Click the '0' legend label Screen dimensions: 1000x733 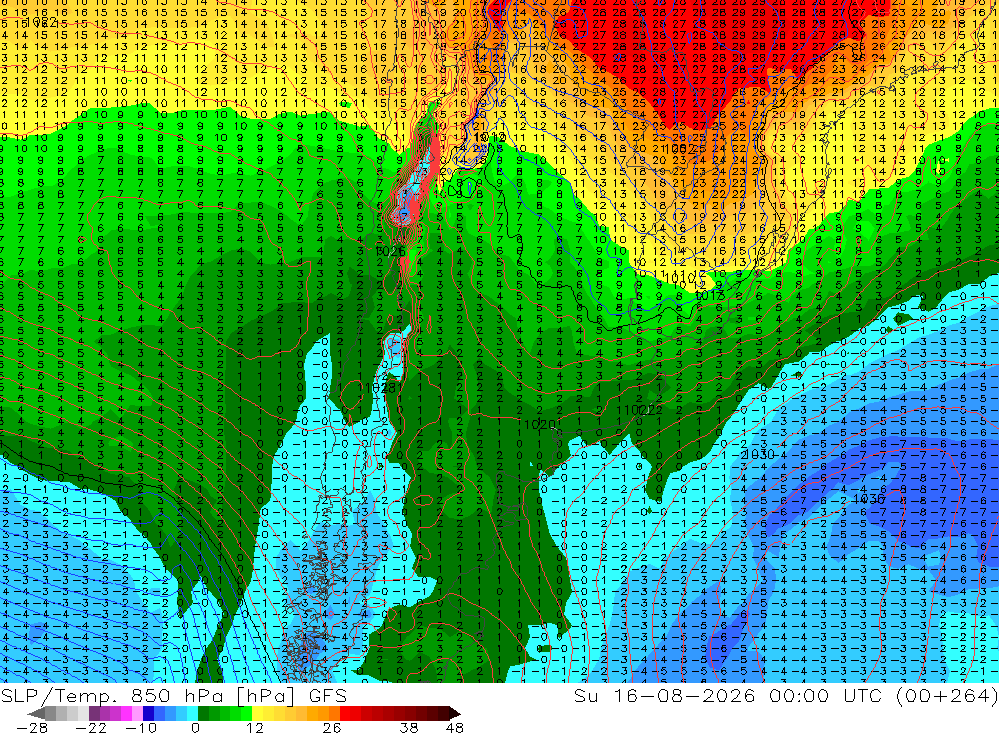(x=196, y=728)
